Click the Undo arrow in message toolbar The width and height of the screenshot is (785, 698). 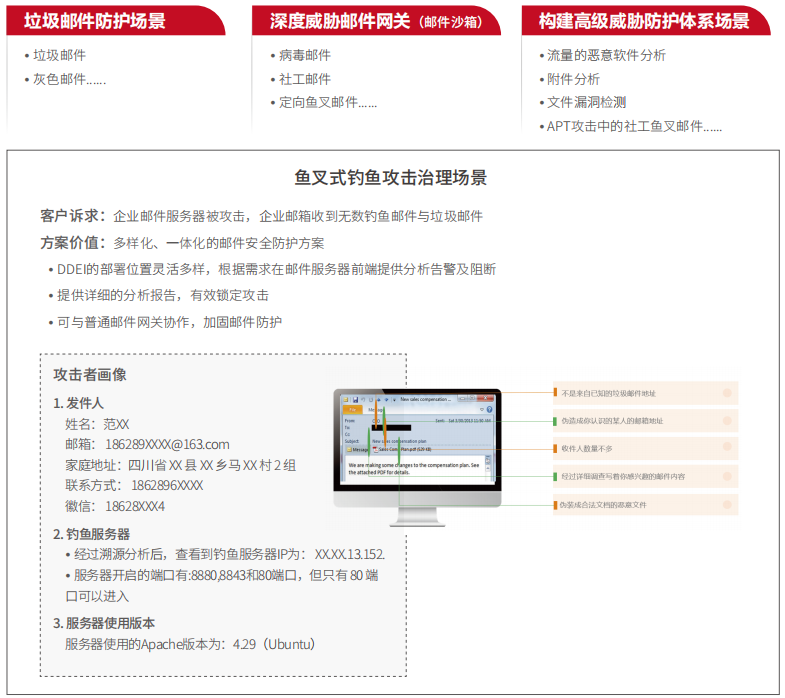[x=363, y=400]
